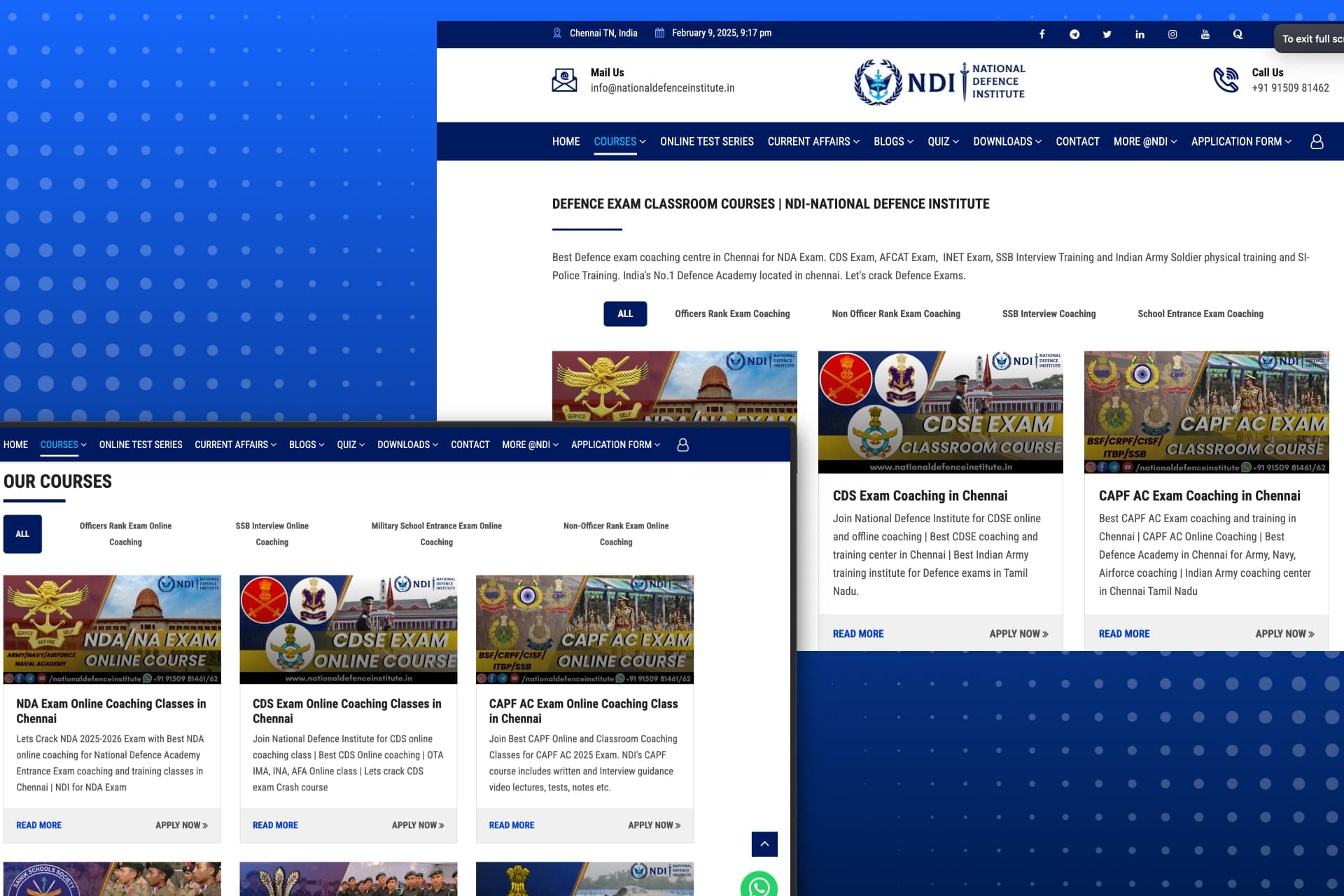Open the user login icon in the navbar

[x=1317, y=141]
